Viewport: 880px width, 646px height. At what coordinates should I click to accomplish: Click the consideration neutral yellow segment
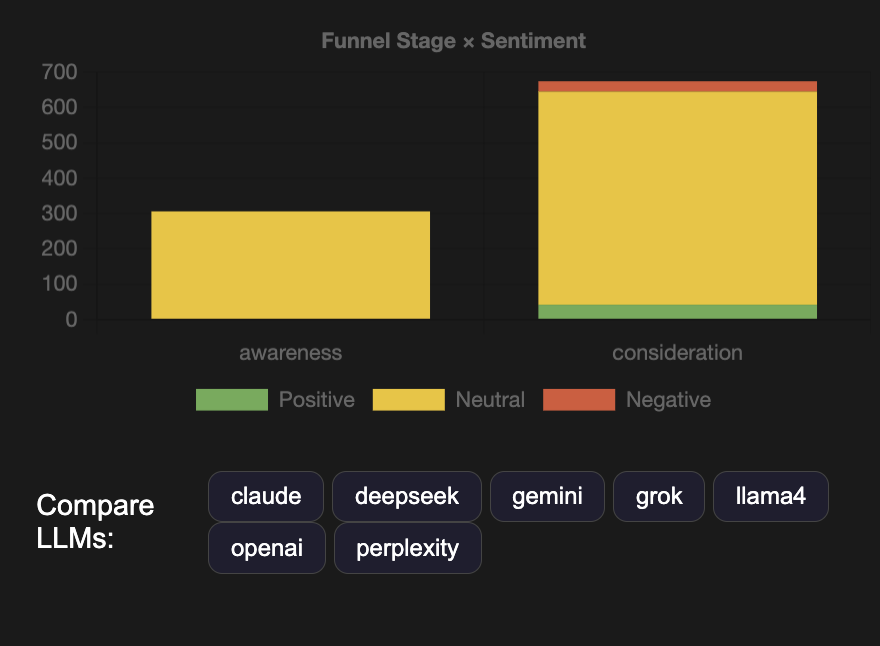(x=677, y=198)
